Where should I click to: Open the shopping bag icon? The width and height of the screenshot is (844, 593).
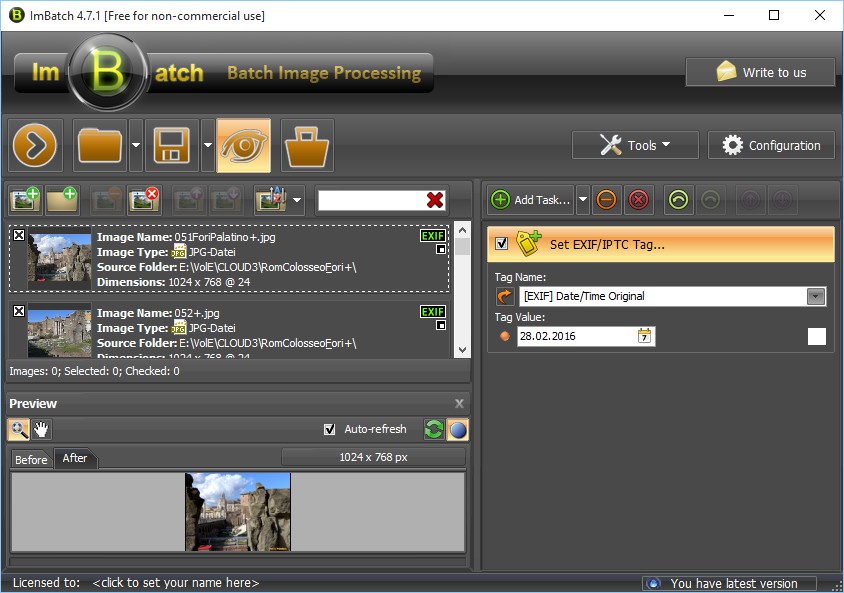tap(307, 145)
